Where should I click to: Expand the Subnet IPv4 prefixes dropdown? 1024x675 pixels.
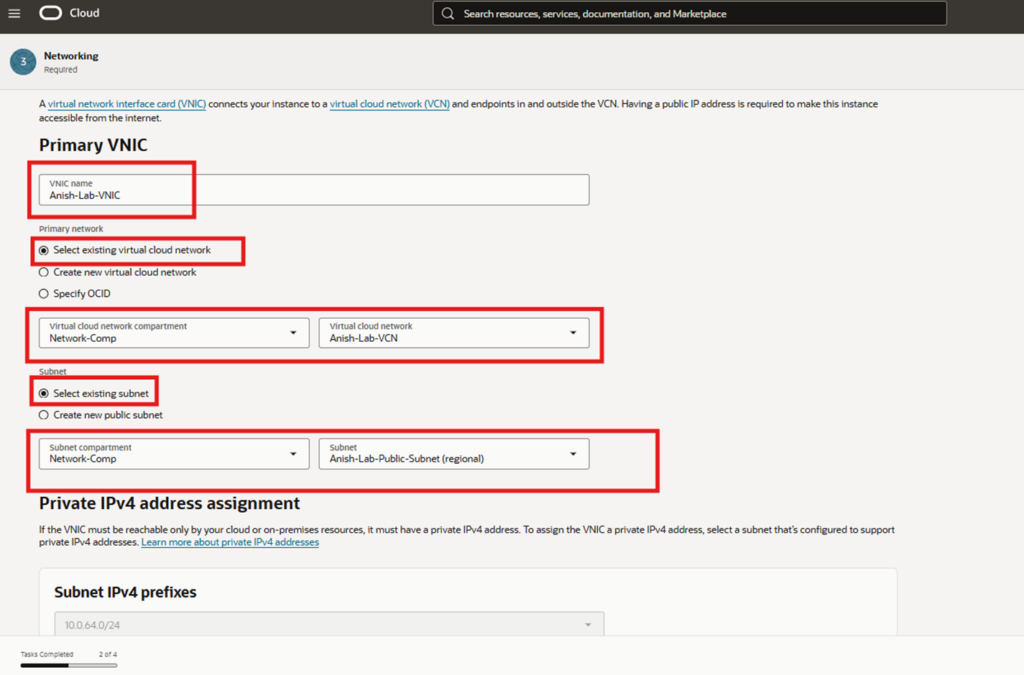329,625
